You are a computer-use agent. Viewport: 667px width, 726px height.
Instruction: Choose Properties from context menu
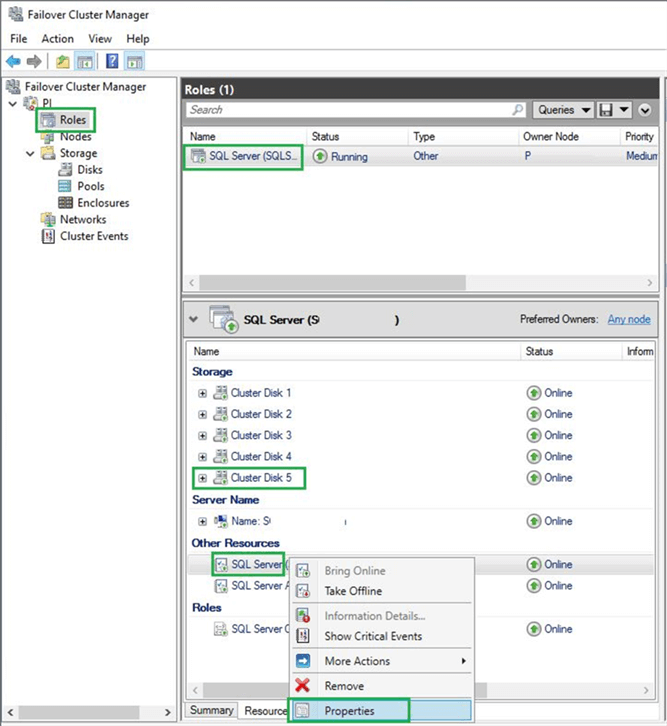(x=382, y=710)
